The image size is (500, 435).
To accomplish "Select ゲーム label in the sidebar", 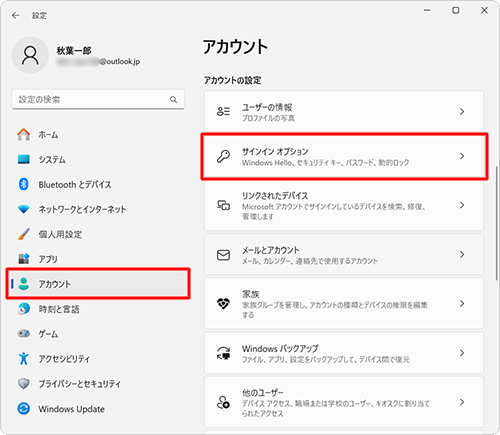I will 48,334.
